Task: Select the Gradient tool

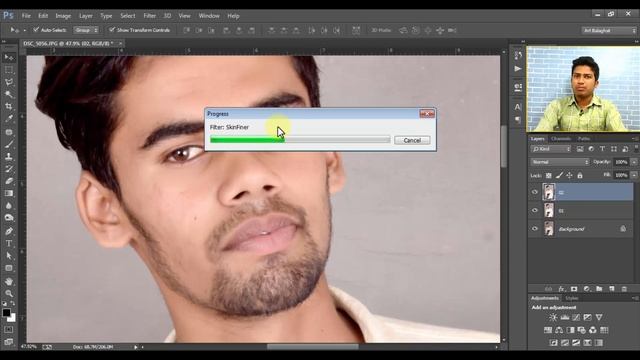Action: 9,193
